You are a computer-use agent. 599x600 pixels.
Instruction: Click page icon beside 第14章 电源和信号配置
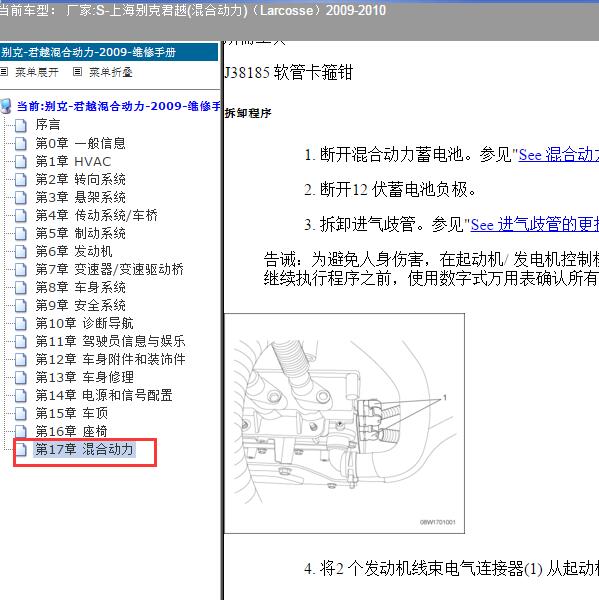21,395
